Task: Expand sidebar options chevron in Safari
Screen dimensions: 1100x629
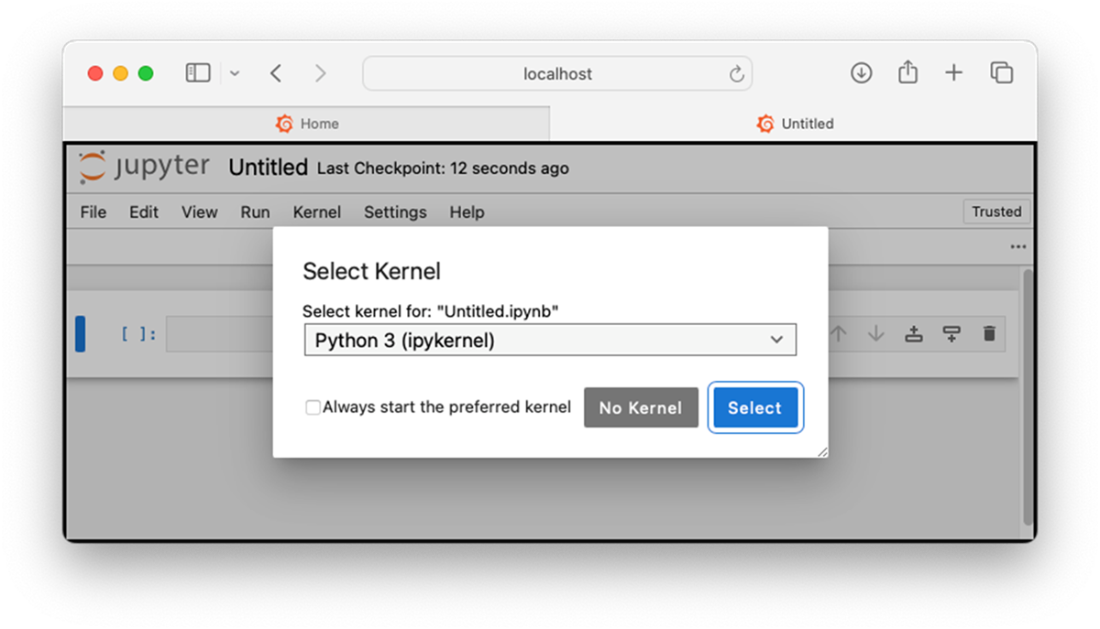Action: (235, 73)
